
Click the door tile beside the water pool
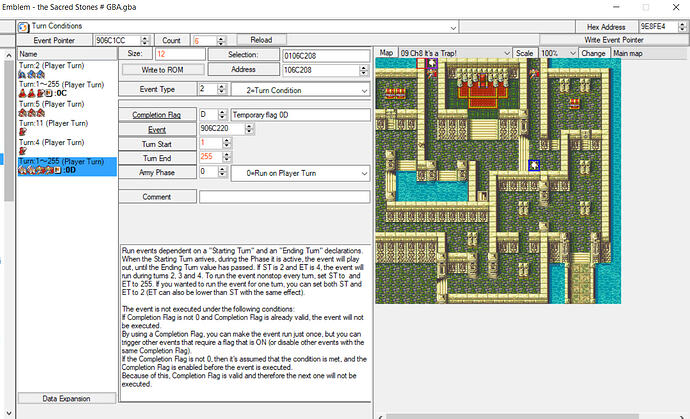(x=483, y=196)
